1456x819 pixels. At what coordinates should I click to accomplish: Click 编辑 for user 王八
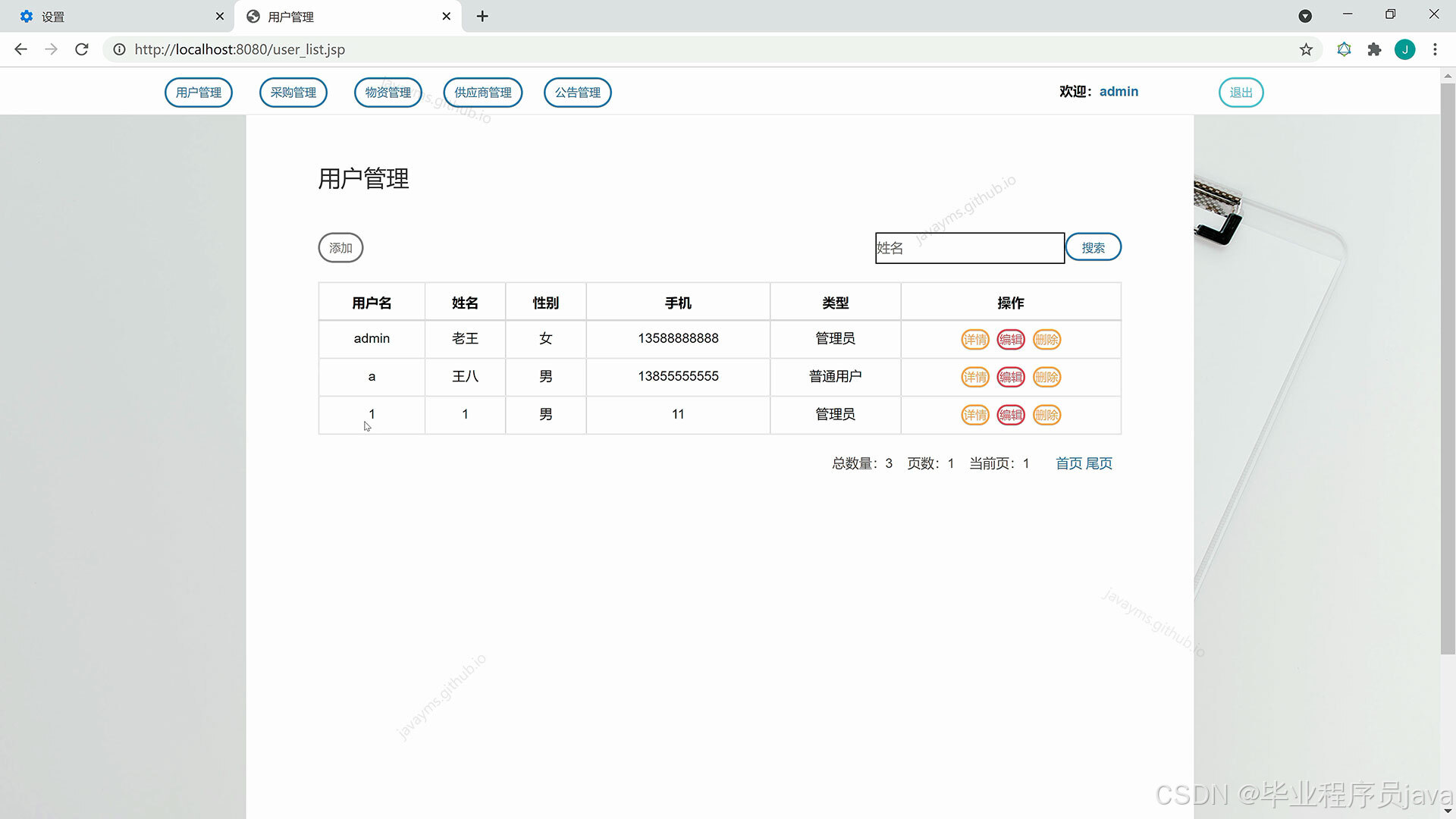click(1011, 377)
